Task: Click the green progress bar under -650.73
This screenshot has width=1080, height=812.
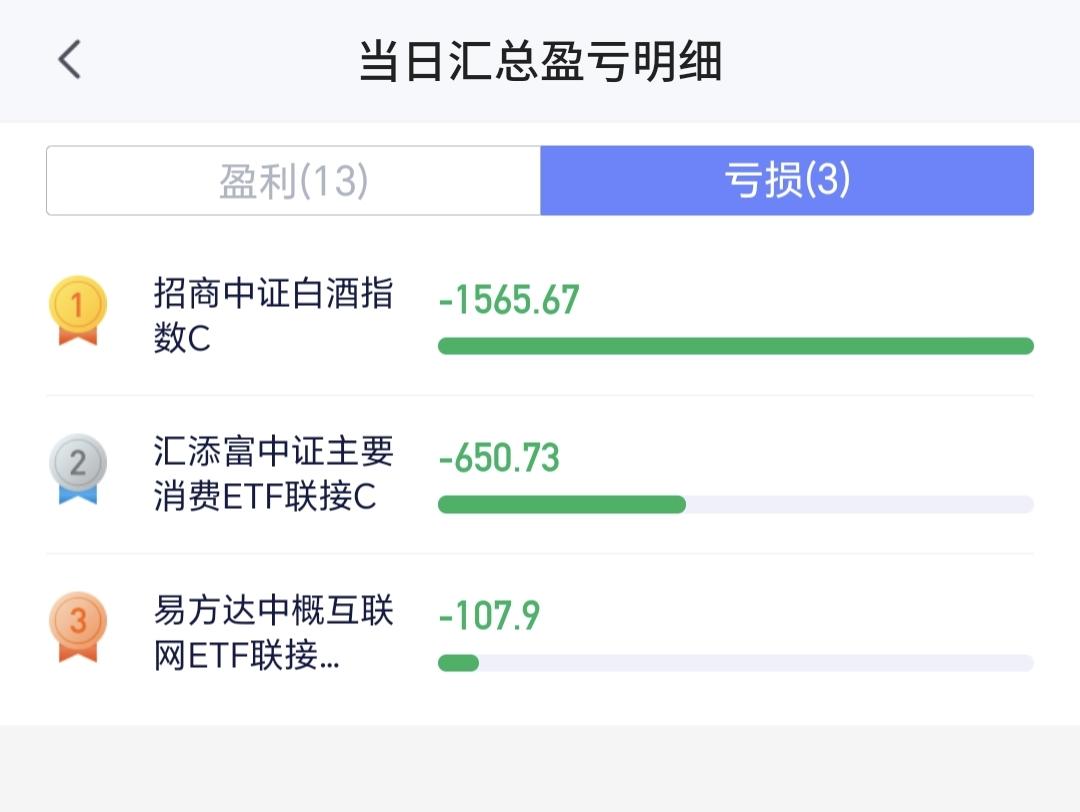Action: [x=562, y=504]
